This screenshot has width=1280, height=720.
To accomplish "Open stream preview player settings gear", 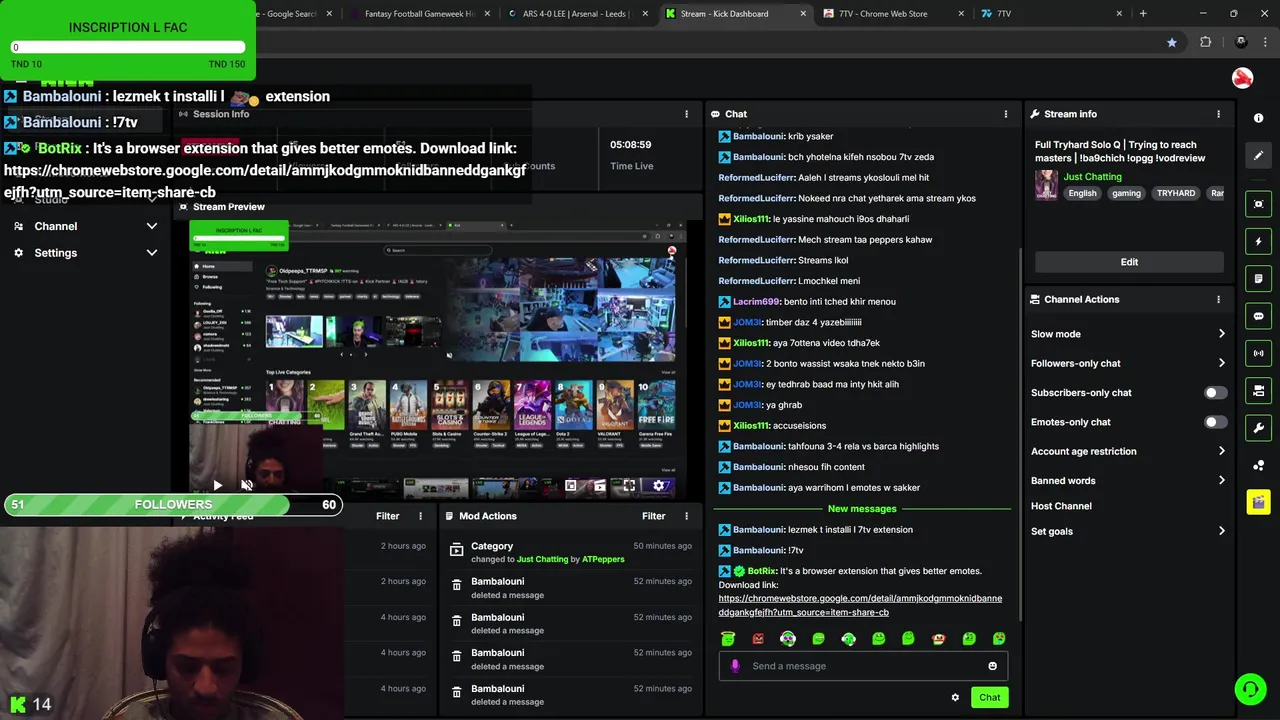I will [658, 486].
